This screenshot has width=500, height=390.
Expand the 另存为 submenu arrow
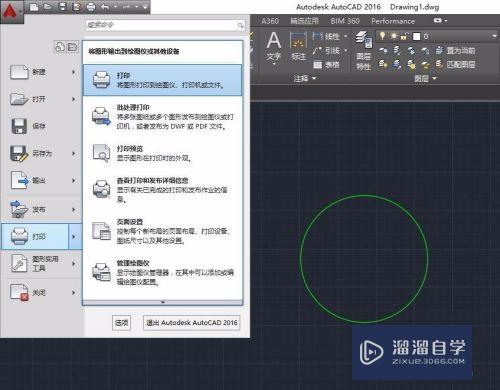(74, 153)
